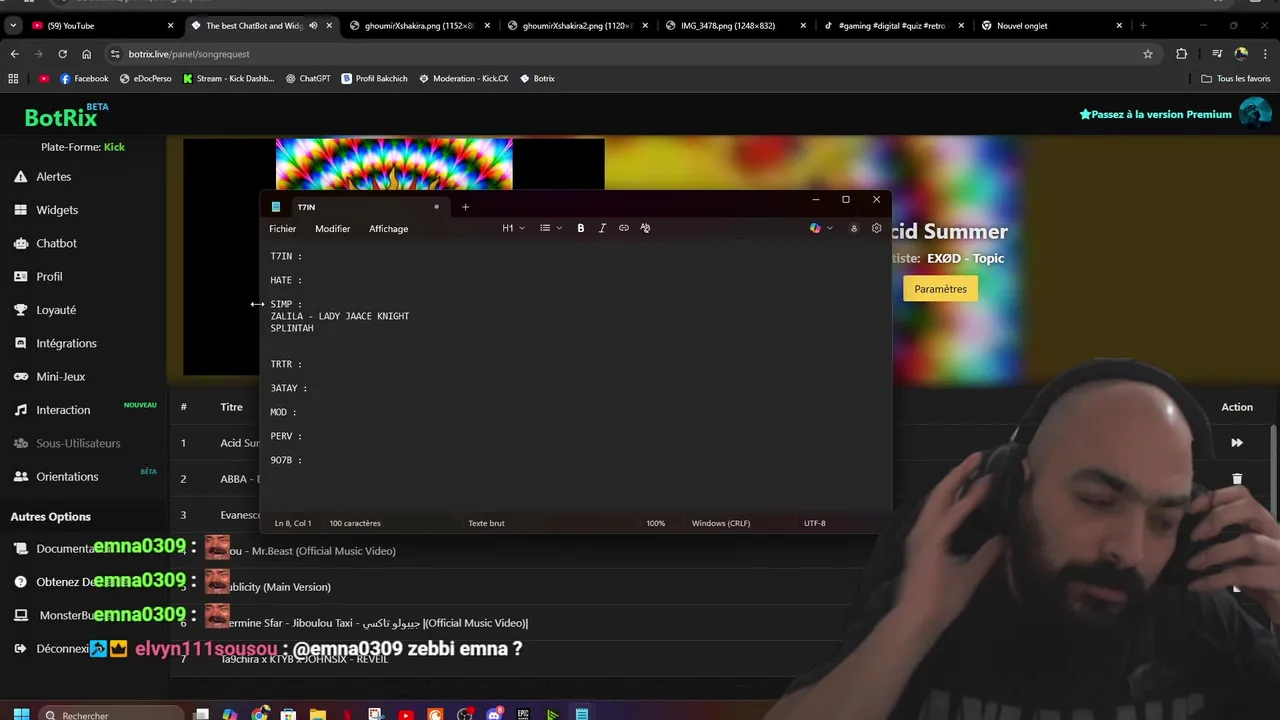This screenshot has height=720, width=1280.
Task: Open Windows Start menu
Action: point(21,714)
